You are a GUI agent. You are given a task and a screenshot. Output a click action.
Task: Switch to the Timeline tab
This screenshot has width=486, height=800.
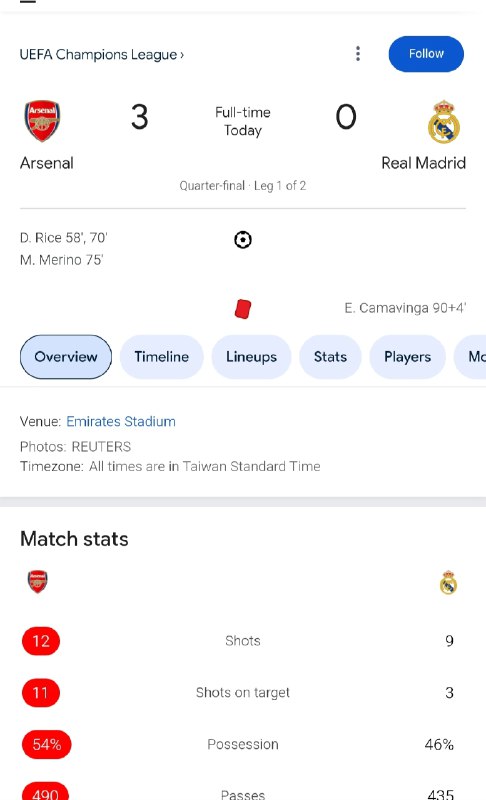[162, 357]
